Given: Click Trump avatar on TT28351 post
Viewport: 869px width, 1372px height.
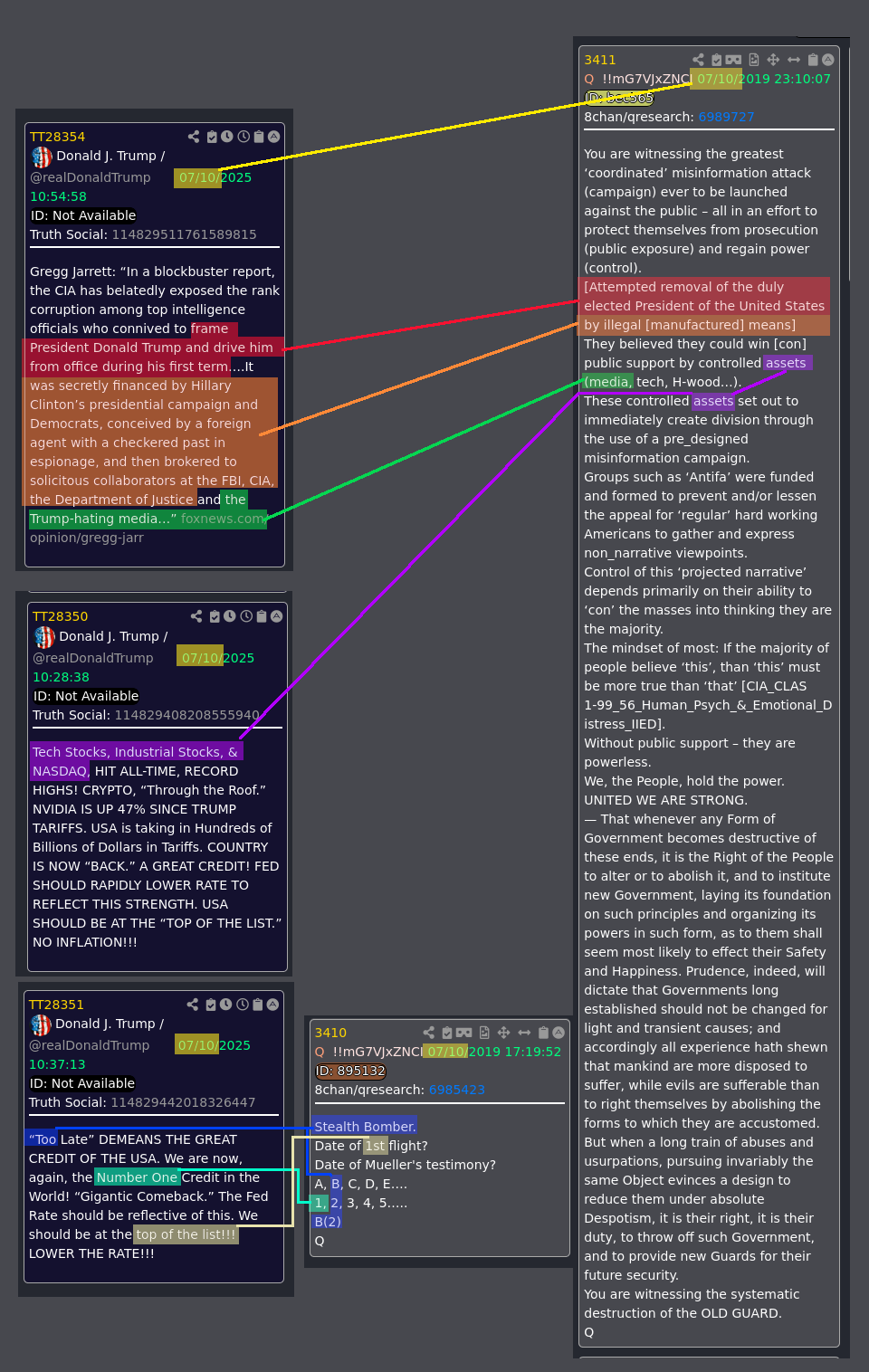Looking at the screenshot, I should [41, 1024].
